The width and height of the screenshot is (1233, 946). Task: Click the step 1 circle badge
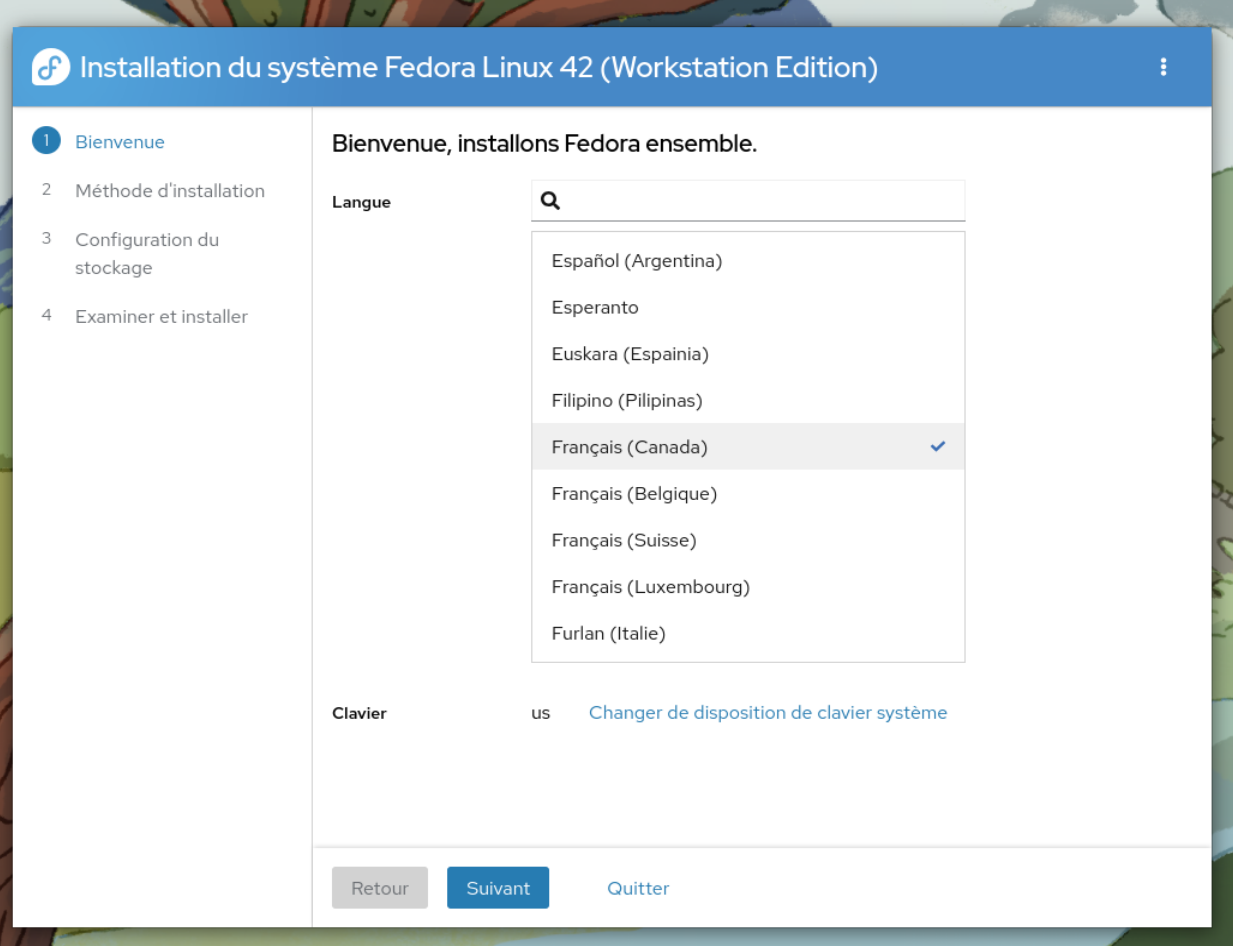46,141
